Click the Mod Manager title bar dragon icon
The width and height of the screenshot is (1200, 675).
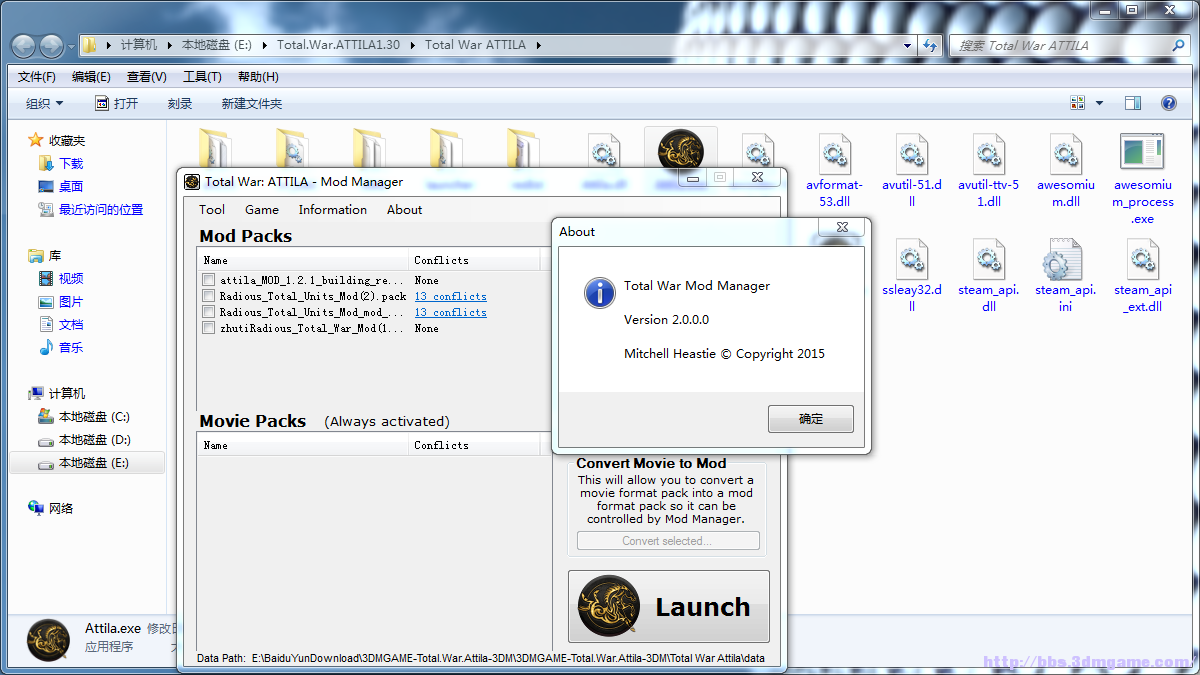tap(192, 181)
